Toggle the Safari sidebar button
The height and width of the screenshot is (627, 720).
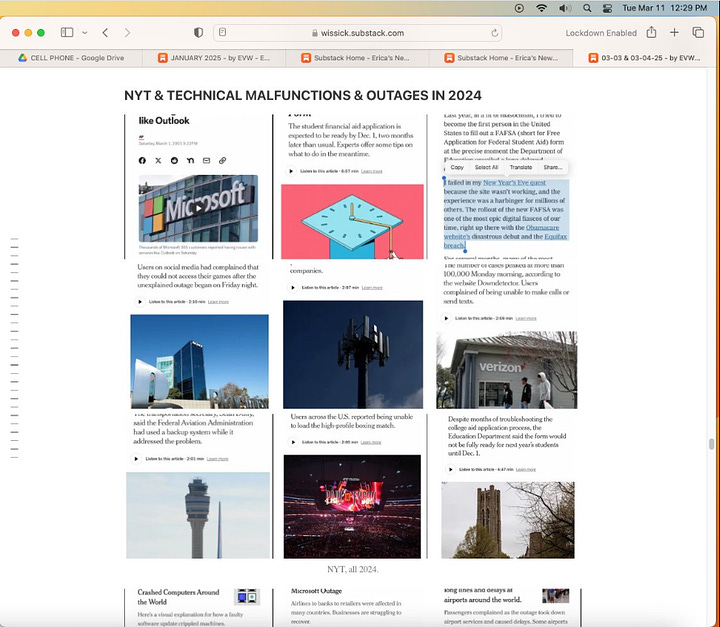tap(67, 33)
